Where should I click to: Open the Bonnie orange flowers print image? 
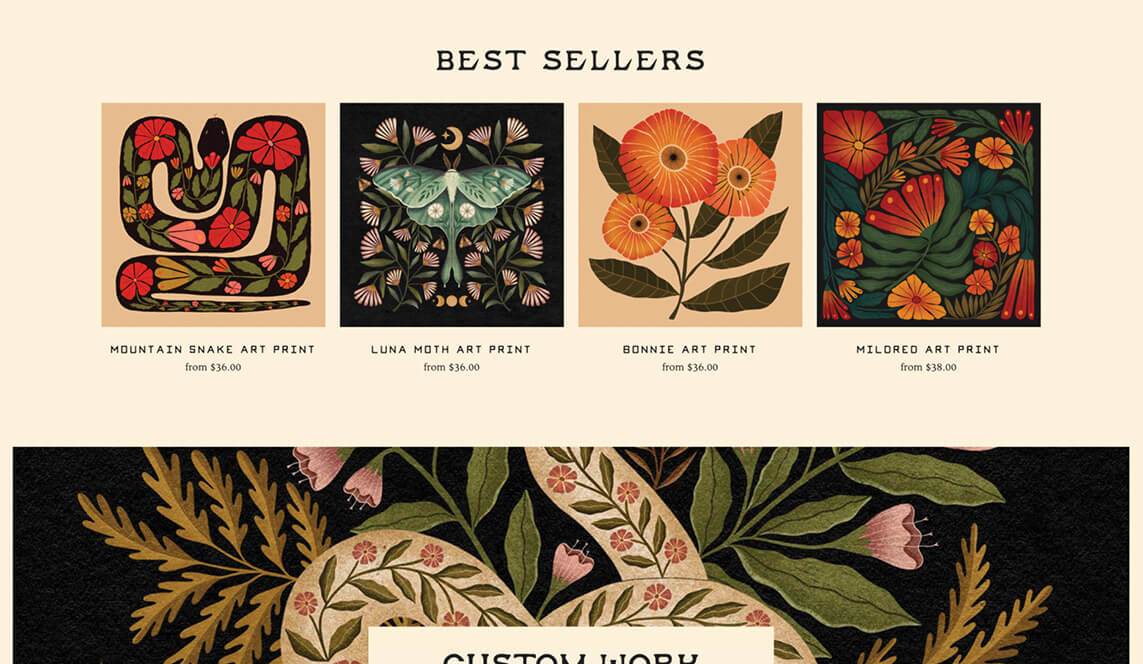pyautogui.click(x=690, y=215)
